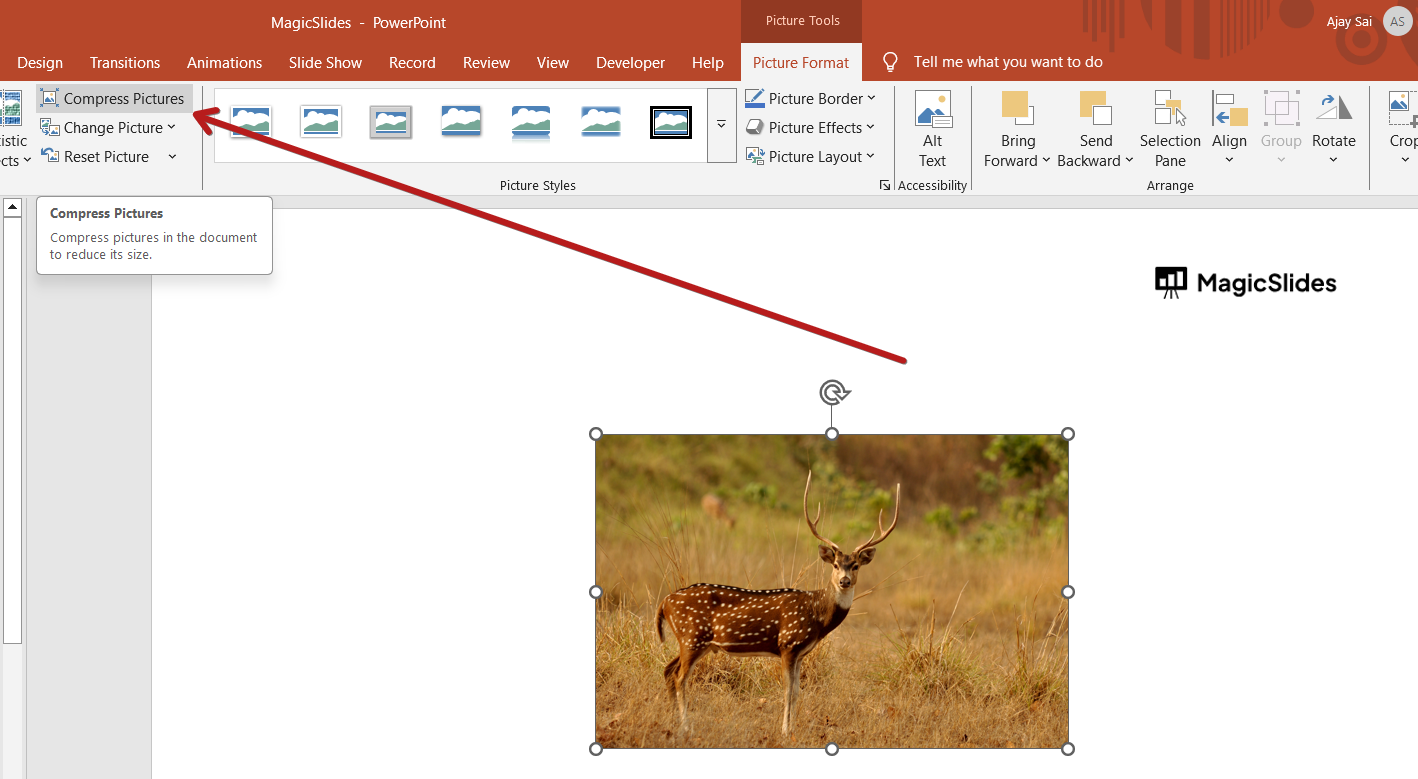1418x779 pixels.
Task: Click the Reset Picture button
Action: pyautogui.click(x=95, y=156)
